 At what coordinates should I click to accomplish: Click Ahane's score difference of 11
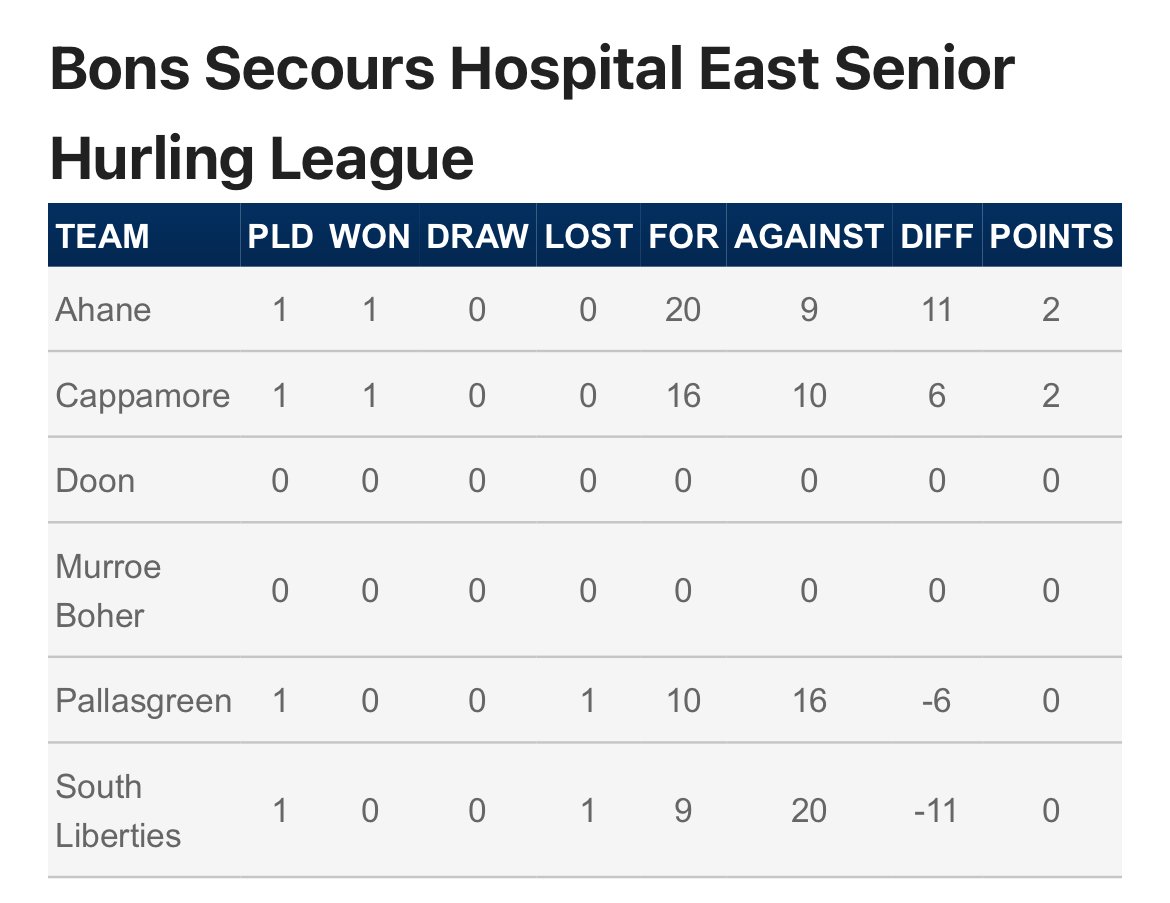point(936,310)
